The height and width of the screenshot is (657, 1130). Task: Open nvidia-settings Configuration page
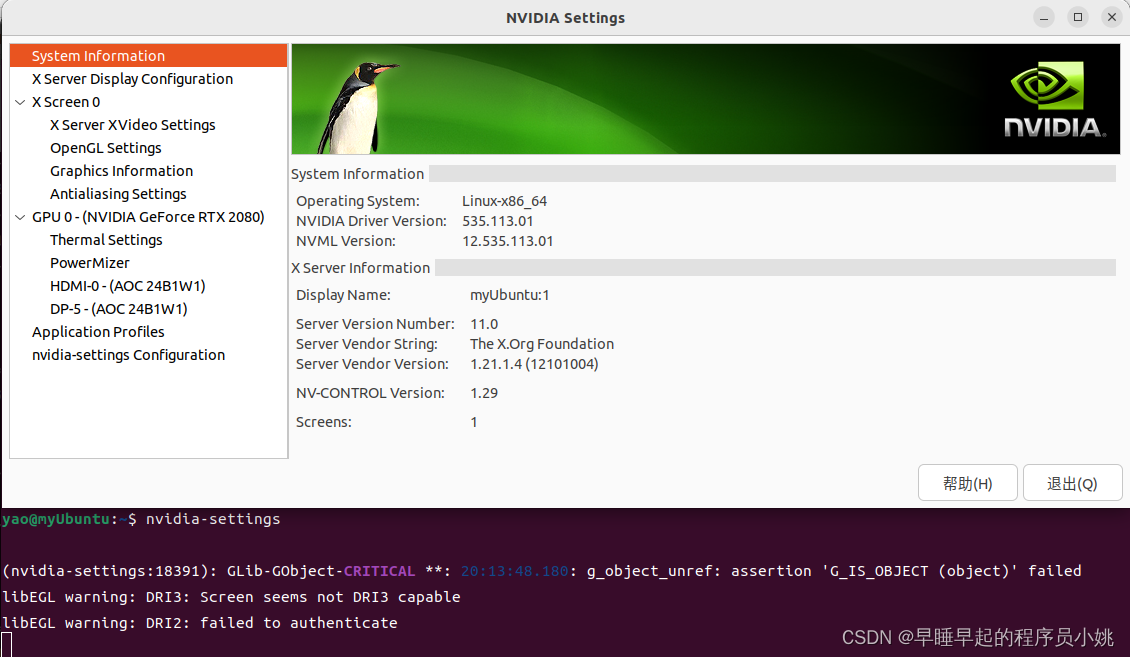(x=128, y=355)
